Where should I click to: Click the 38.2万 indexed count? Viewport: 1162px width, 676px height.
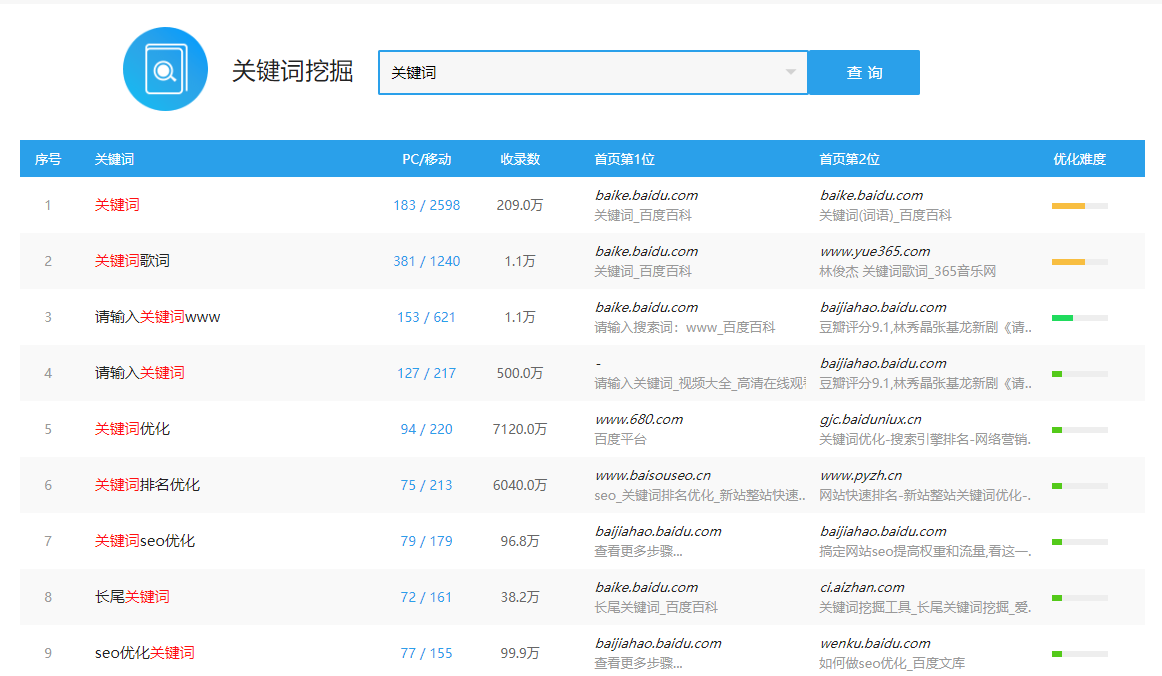point(519,597)
